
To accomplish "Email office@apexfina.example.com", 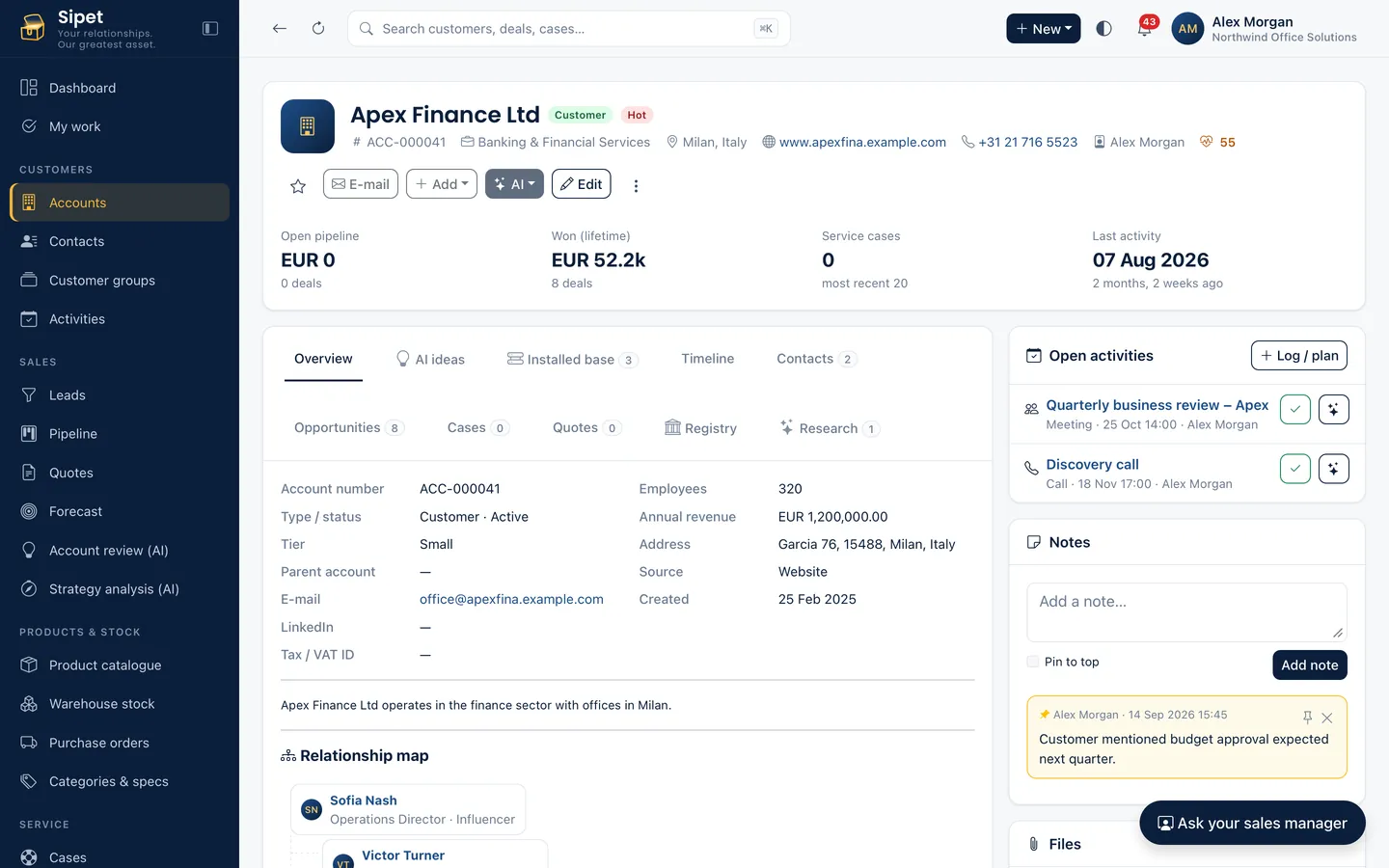I will point(511,599).
